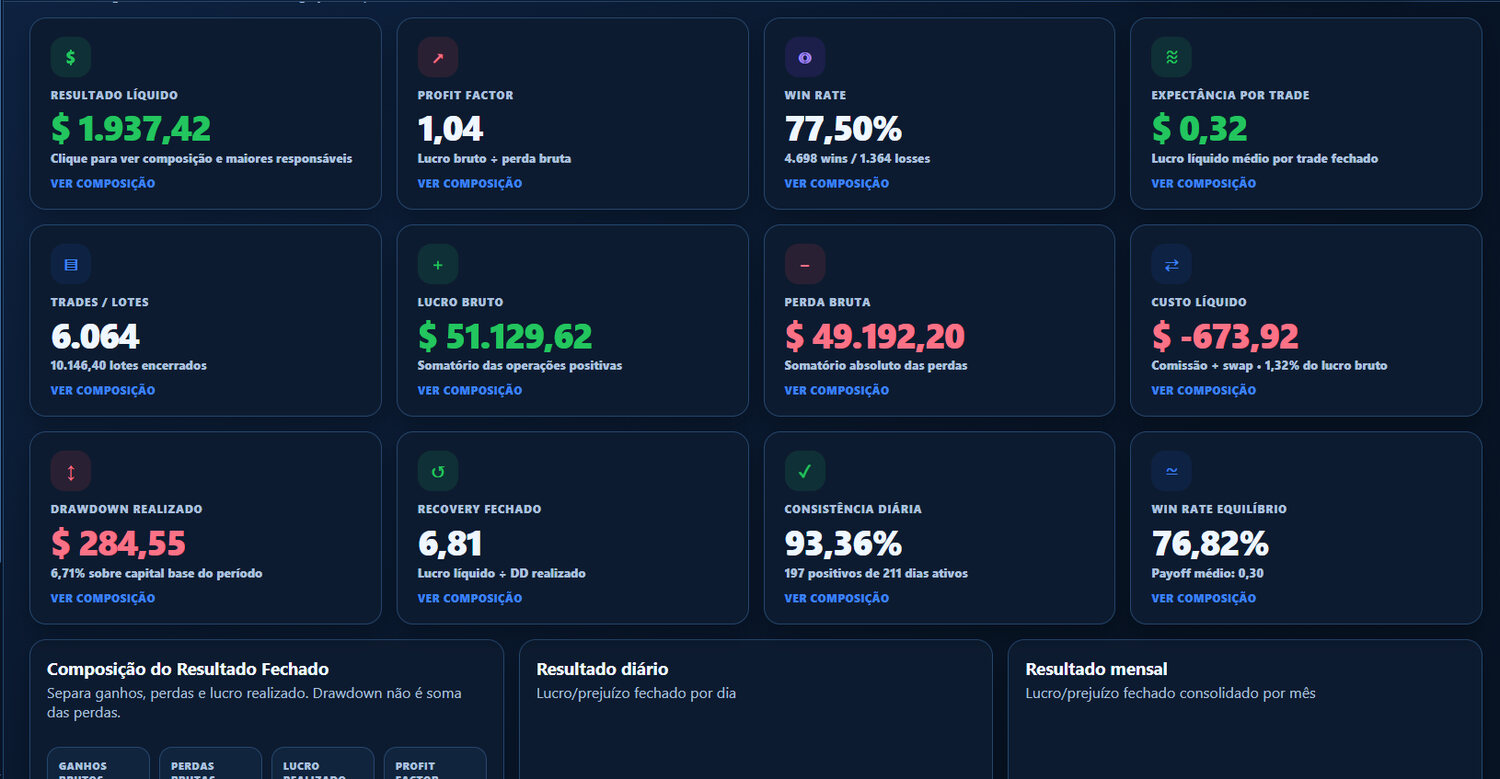
Task: Click the swap arrows icon on Custo Líquido card
Action: 1171,264
